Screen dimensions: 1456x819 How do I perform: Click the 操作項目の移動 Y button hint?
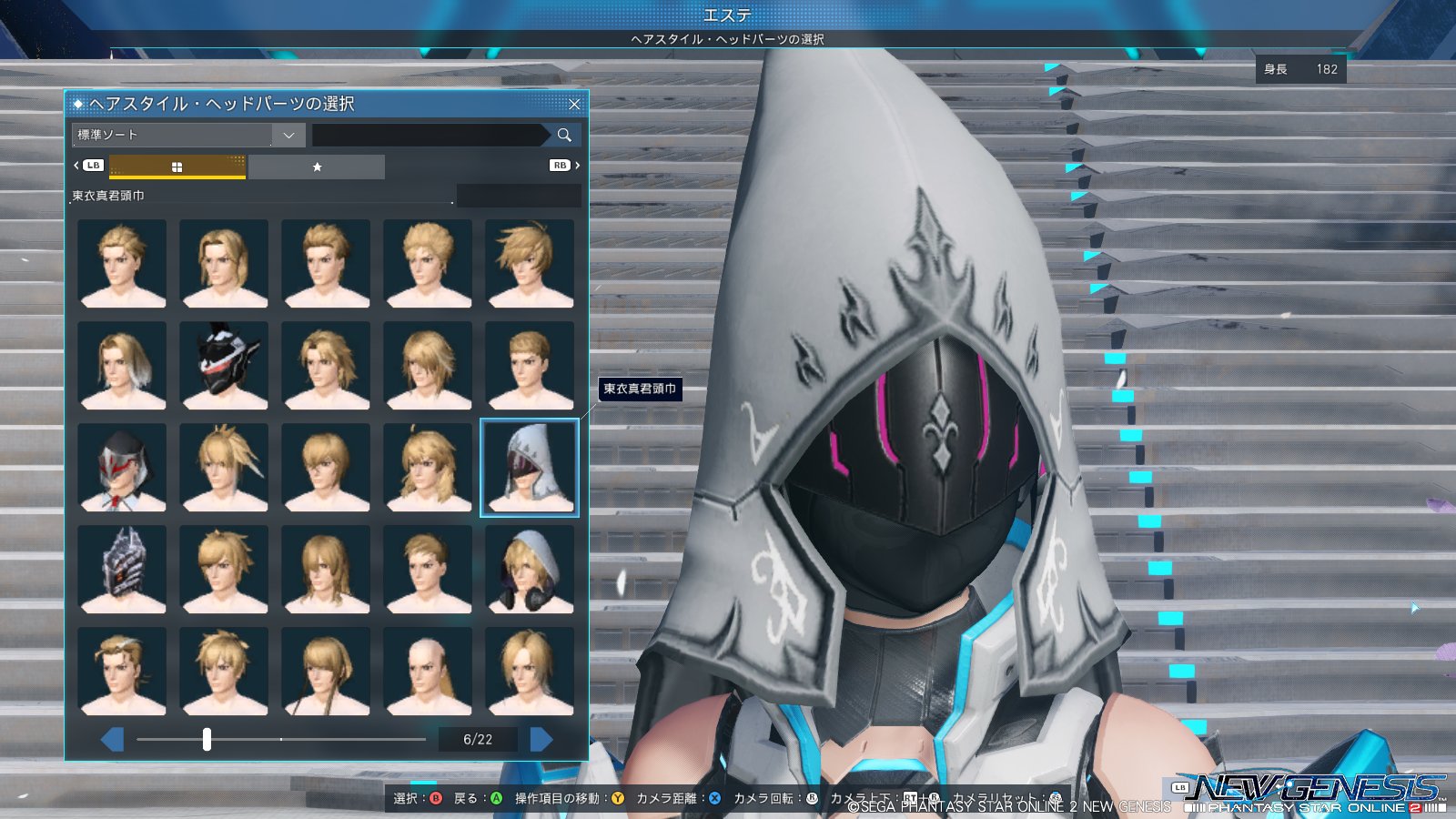pos(570,798)
